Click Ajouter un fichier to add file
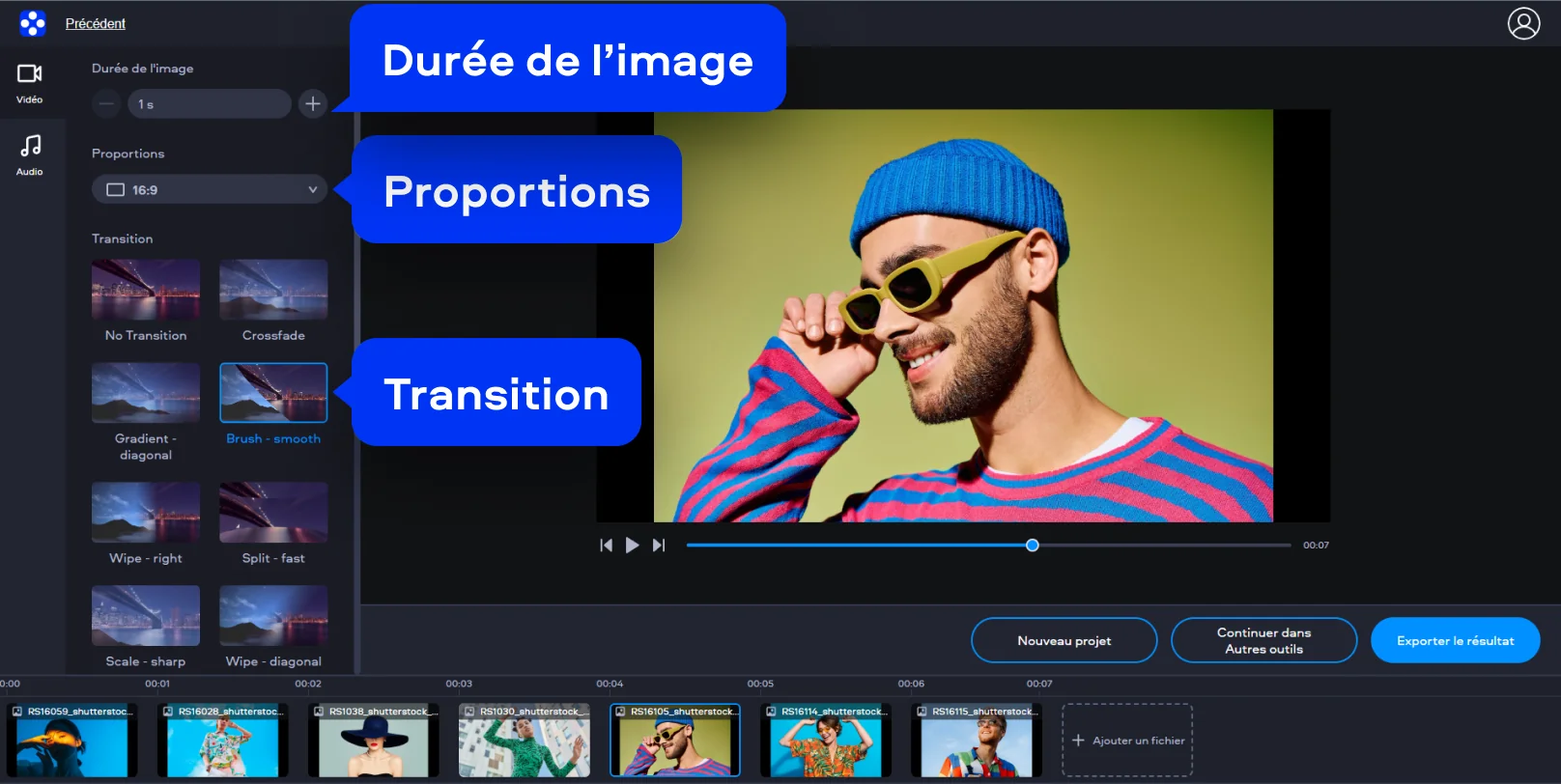The width and height of the screenshot is (1561, 784). (x=1127, y=741)
